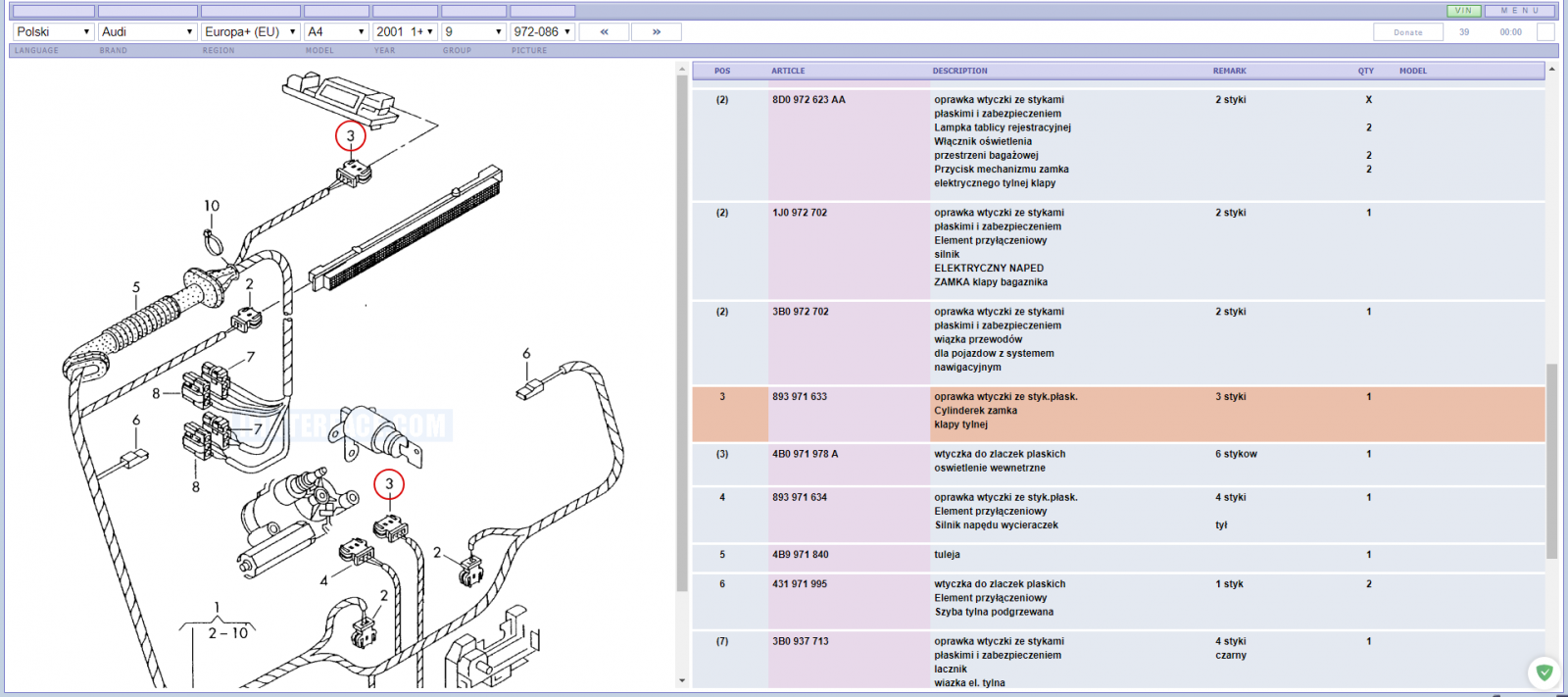The image size is (1568, 697).
Task: Click the 'tuleja' description
Action: click(948, 555)
